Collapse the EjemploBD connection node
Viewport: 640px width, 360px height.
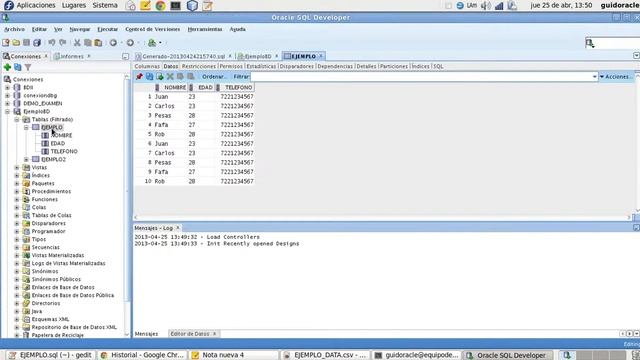[x=7, y=111]
